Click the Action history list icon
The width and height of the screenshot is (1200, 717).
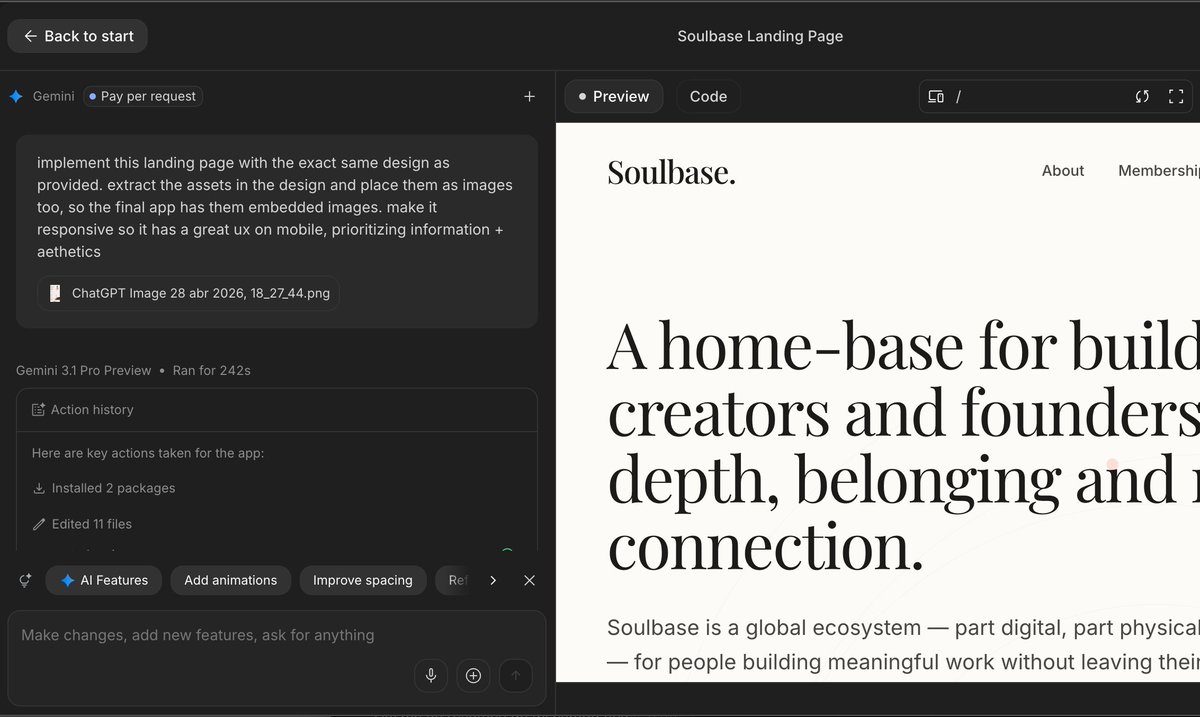(38, 410)
